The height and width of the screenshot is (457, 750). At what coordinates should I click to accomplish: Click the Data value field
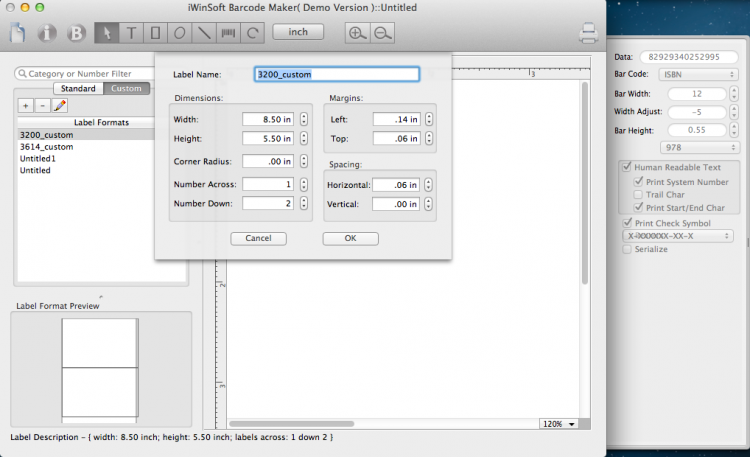[x=689, y=57]
